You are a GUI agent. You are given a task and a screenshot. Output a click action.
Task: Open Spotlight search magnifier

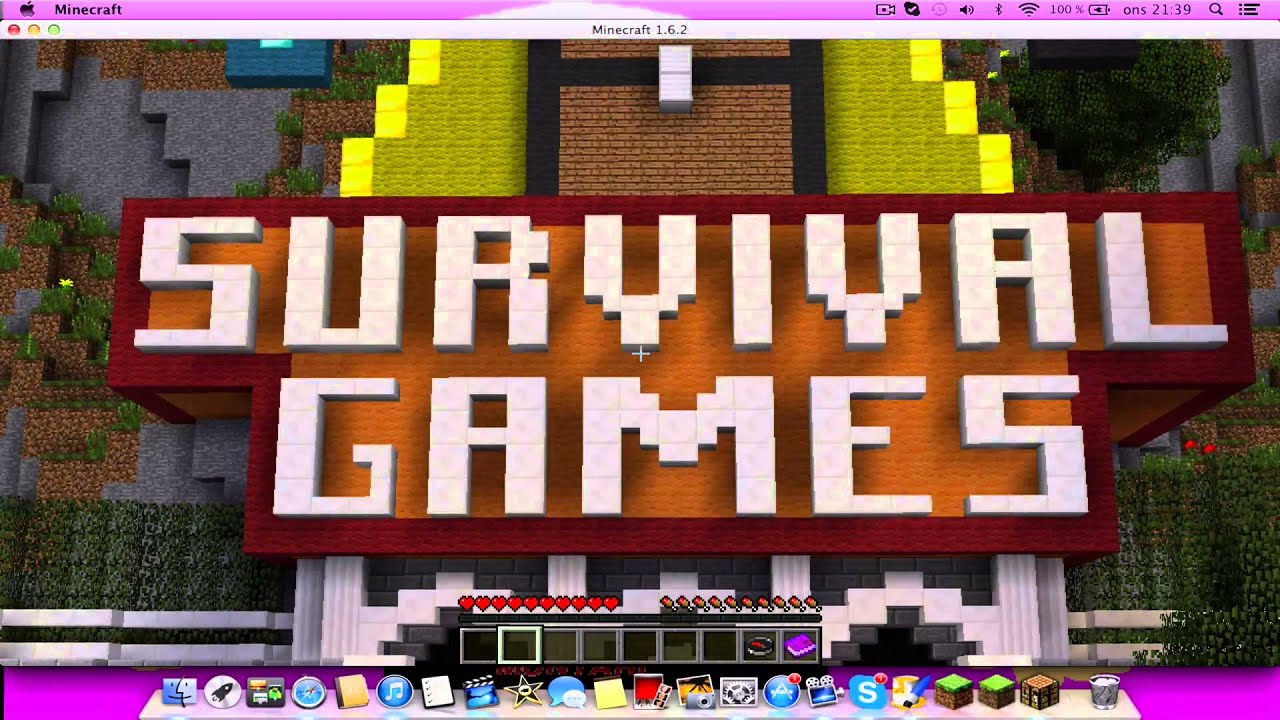(x=1216, y=9)
